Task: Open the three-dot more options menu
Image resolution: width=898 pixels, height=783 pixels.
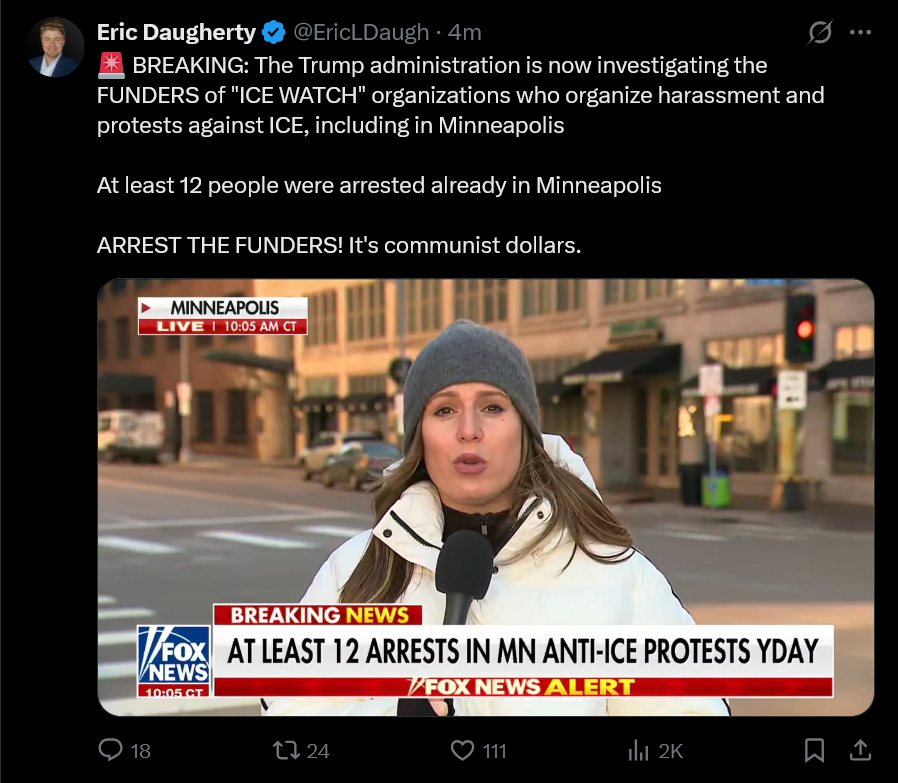Action: [x=860, y=33]
